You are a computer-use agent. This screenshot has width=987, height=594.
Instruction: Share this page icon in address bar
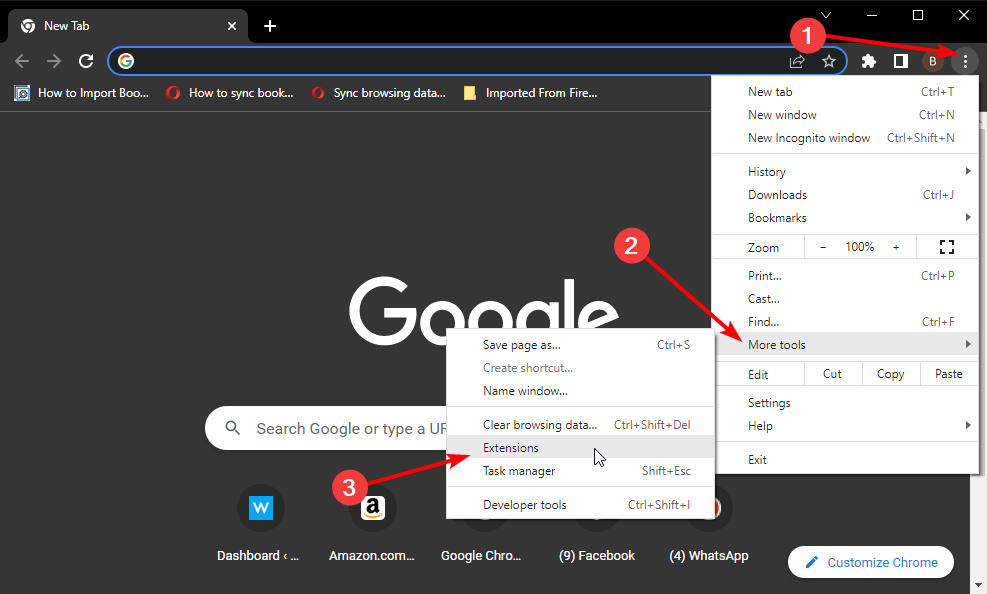(797, 61)
